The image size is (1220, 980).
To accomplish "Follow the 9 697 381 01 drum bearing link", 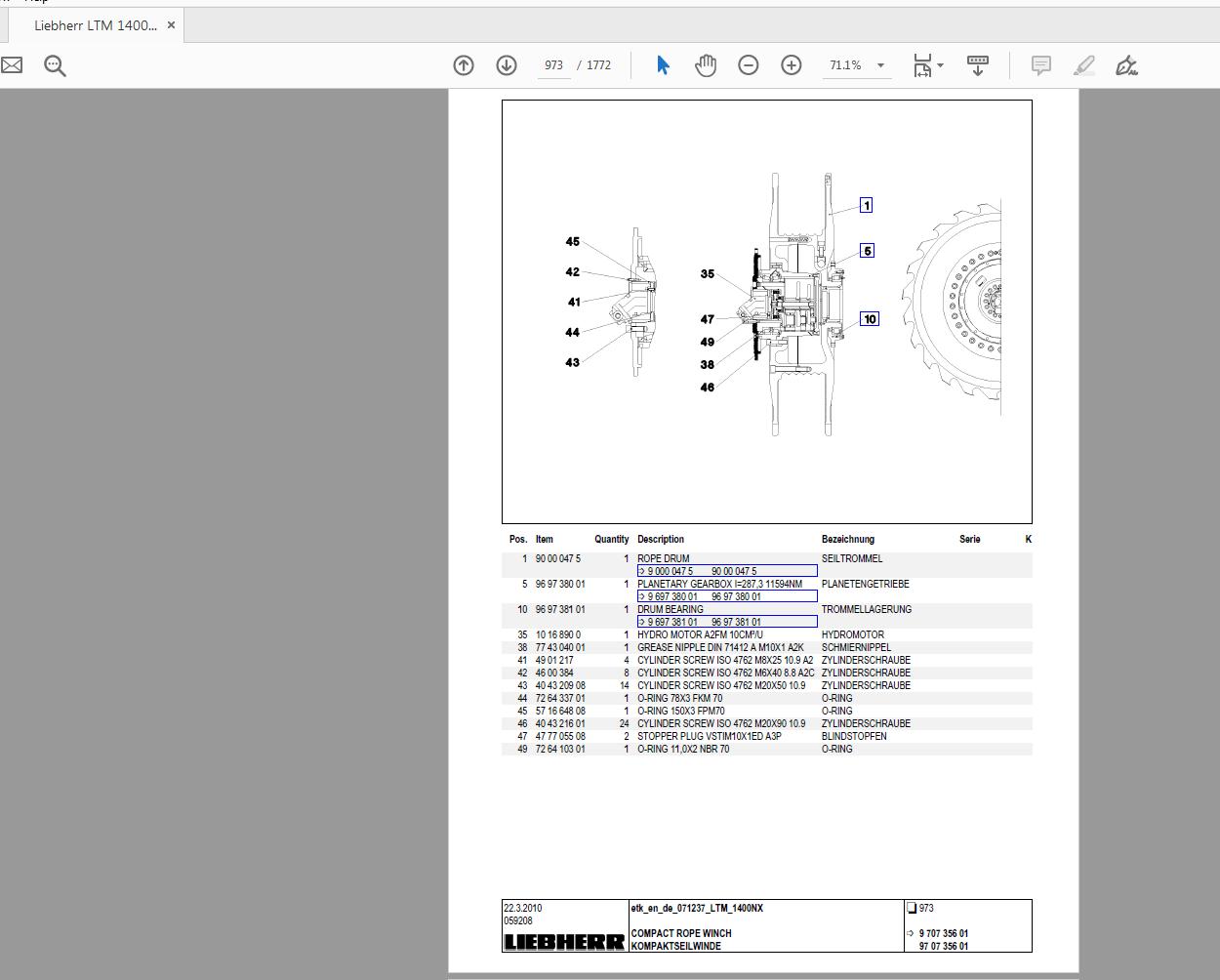I will [727, 622].
